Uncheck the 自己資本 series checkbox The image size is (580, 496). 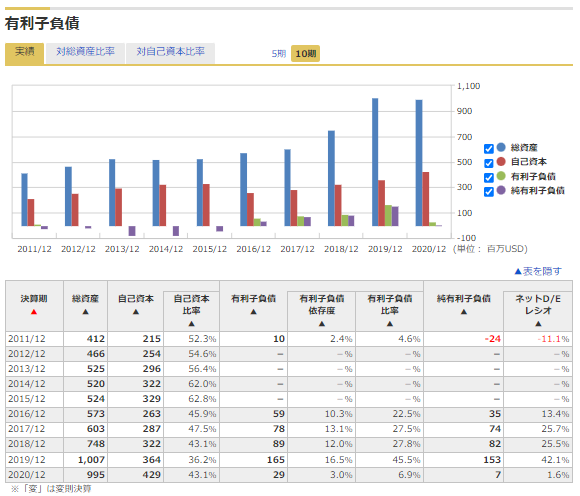[489, 163]
